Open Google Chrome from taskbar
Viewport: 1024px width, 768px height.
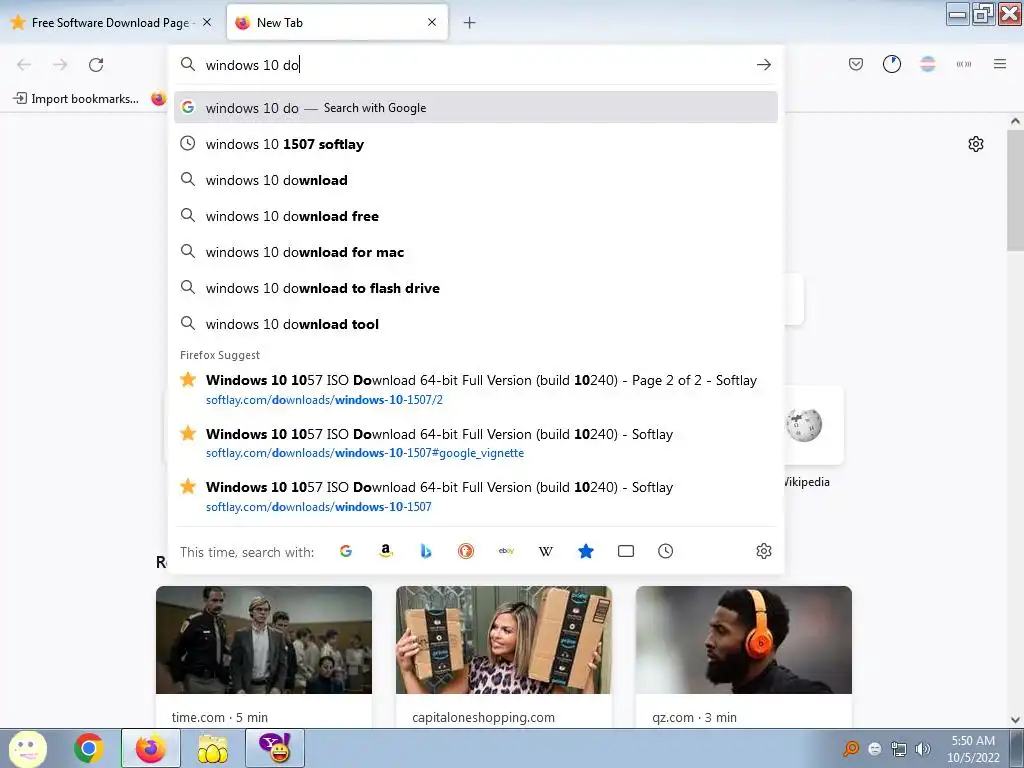click(x=89, y=748)
